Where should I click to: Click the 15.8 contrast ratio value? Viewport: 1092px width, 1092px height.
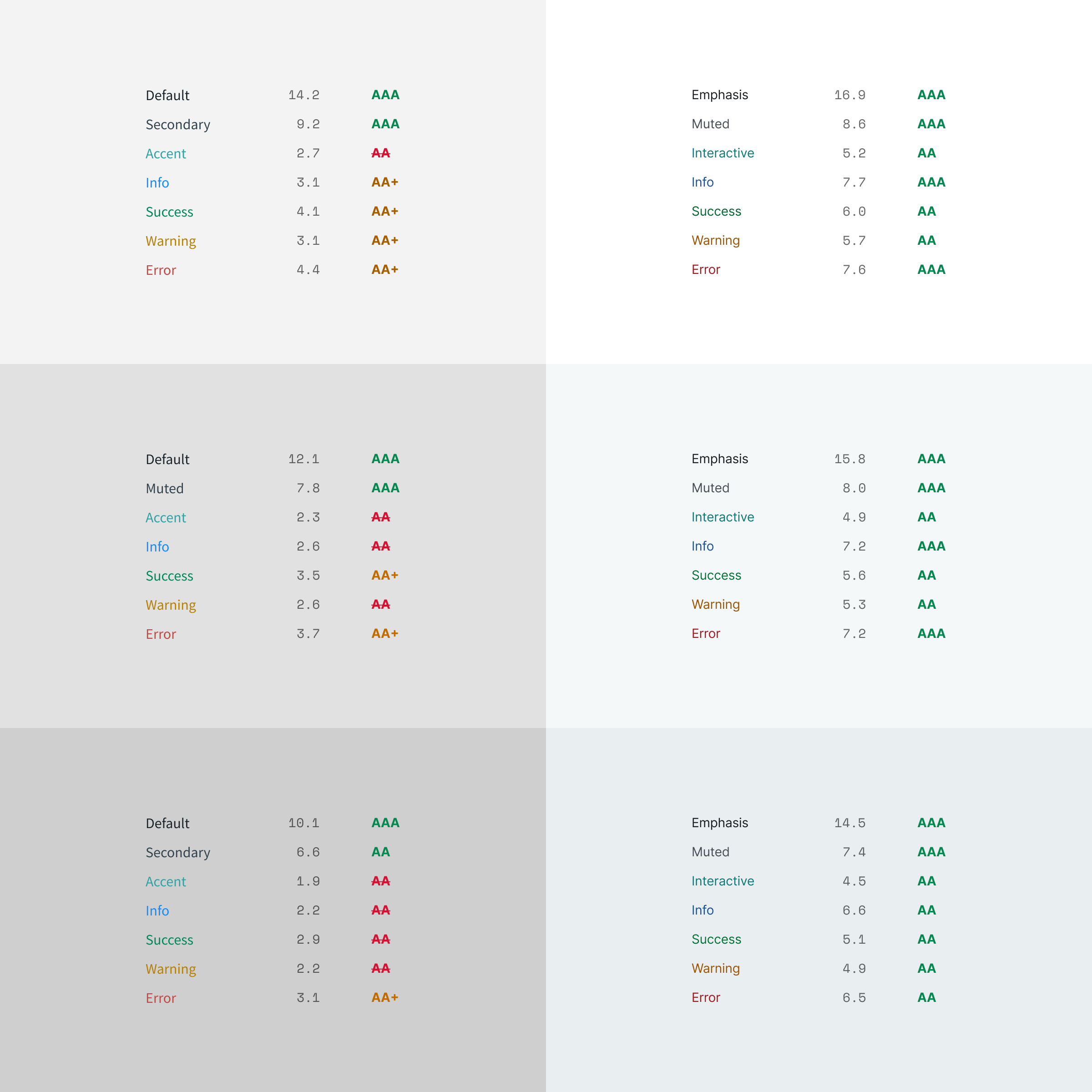(x=849, y=459)
